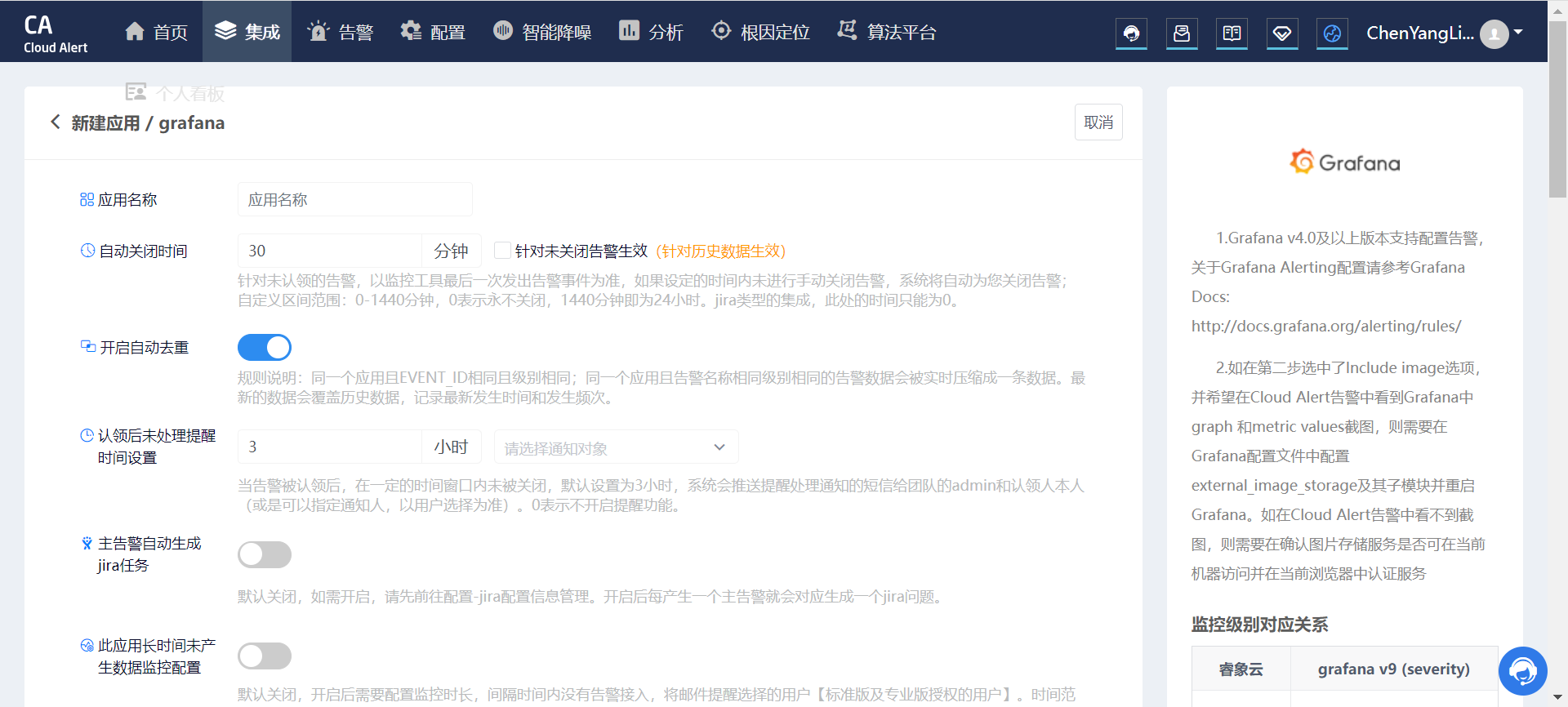Open the documentation book icon
1568x707 pixels.
point(1232,33)
